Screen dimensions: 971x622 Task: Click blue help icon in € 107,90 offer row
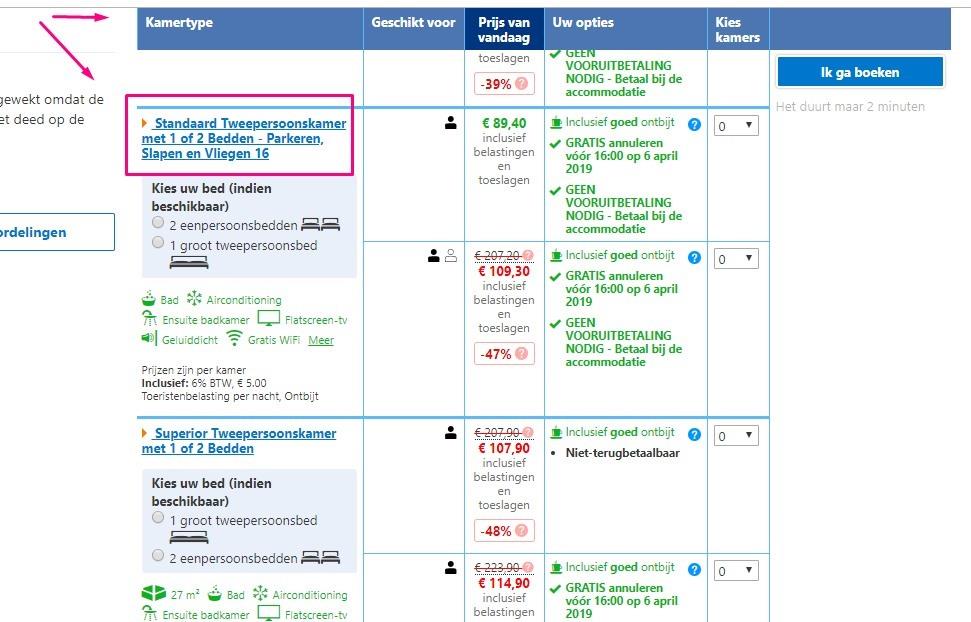click(x=695, y=435)
